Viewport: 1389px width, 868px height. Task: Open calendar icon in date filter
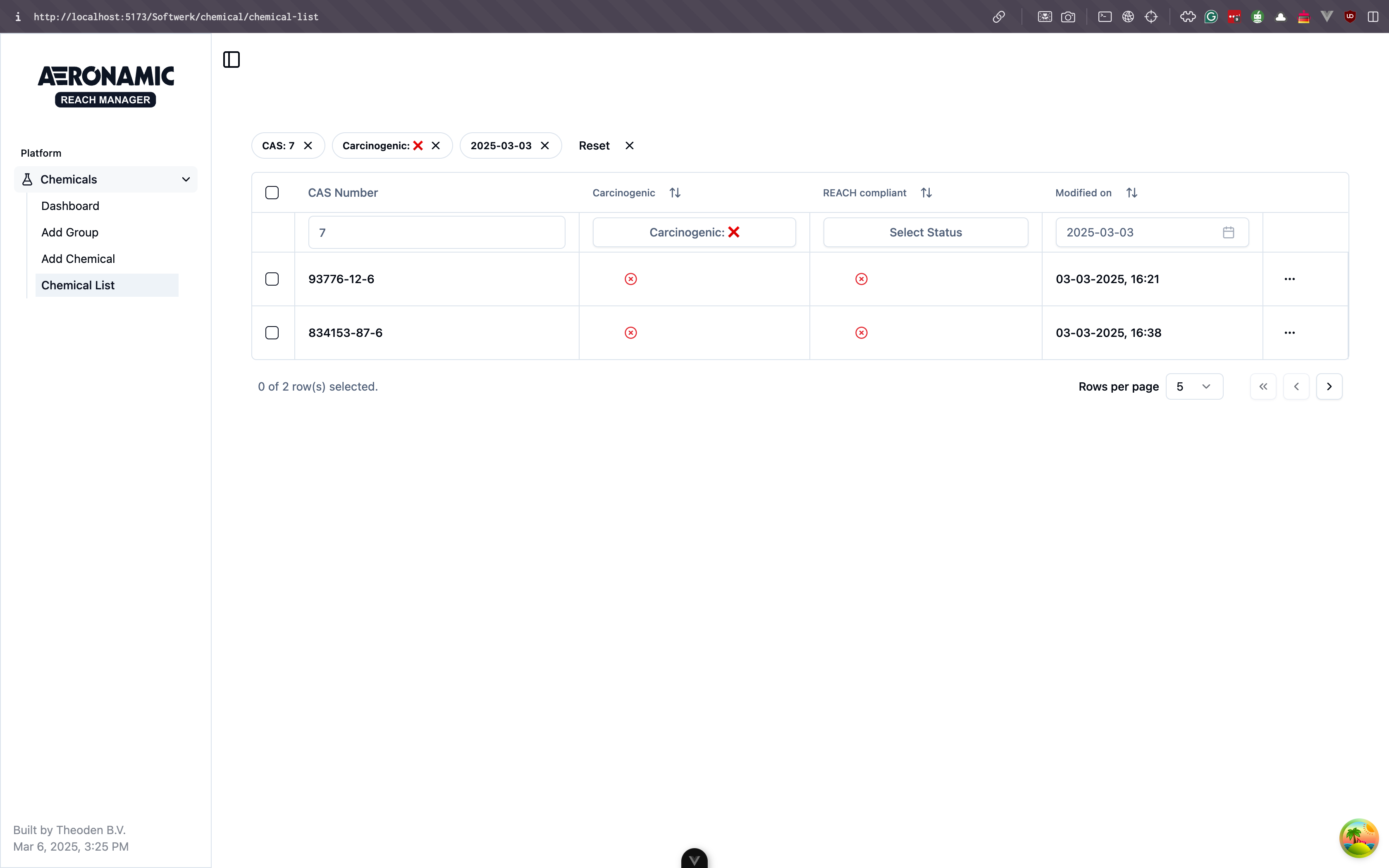point(1228,232)
